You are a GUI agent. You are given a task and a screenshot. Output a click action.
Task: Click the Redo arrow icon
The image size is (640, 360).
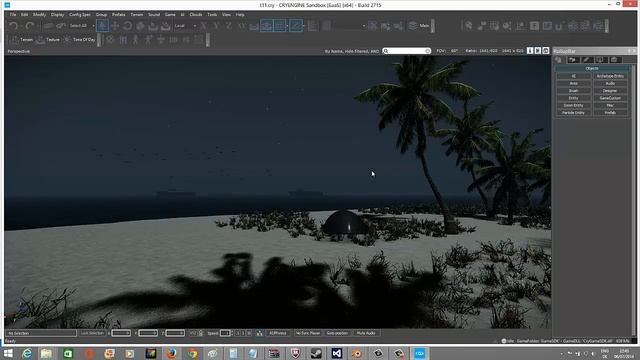point(29,26)
